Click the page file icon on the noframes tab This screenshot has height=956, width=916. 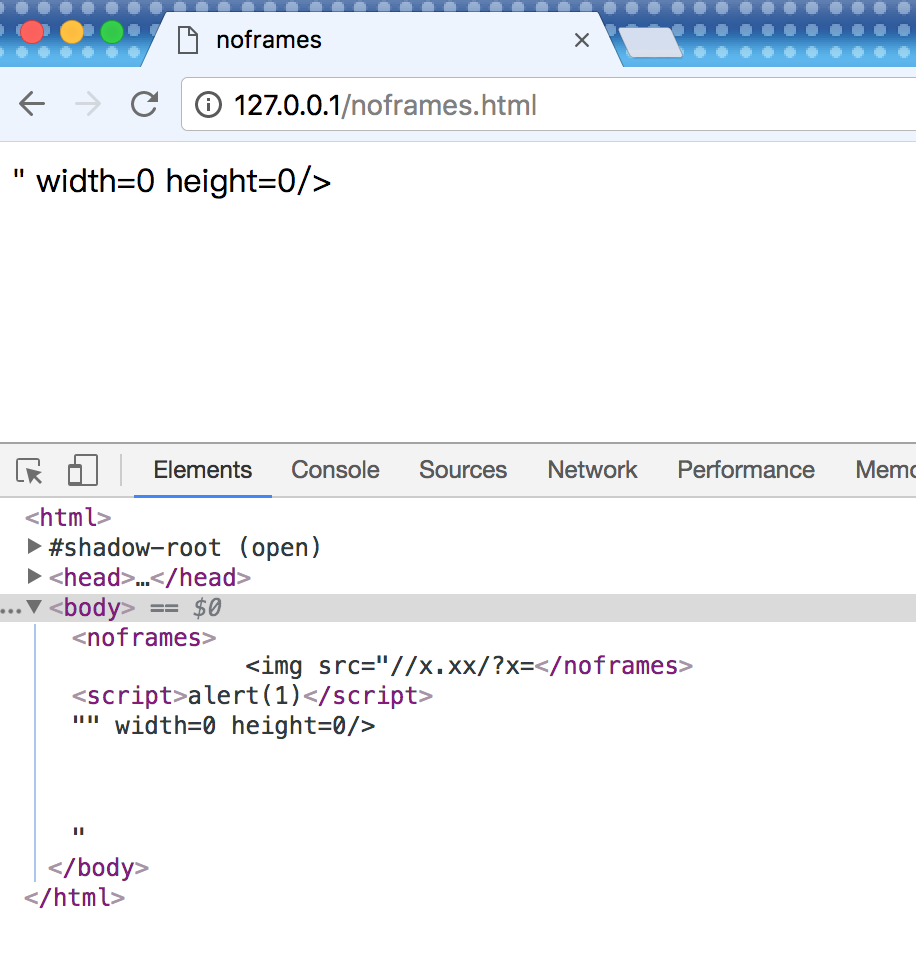coord(188,40)
